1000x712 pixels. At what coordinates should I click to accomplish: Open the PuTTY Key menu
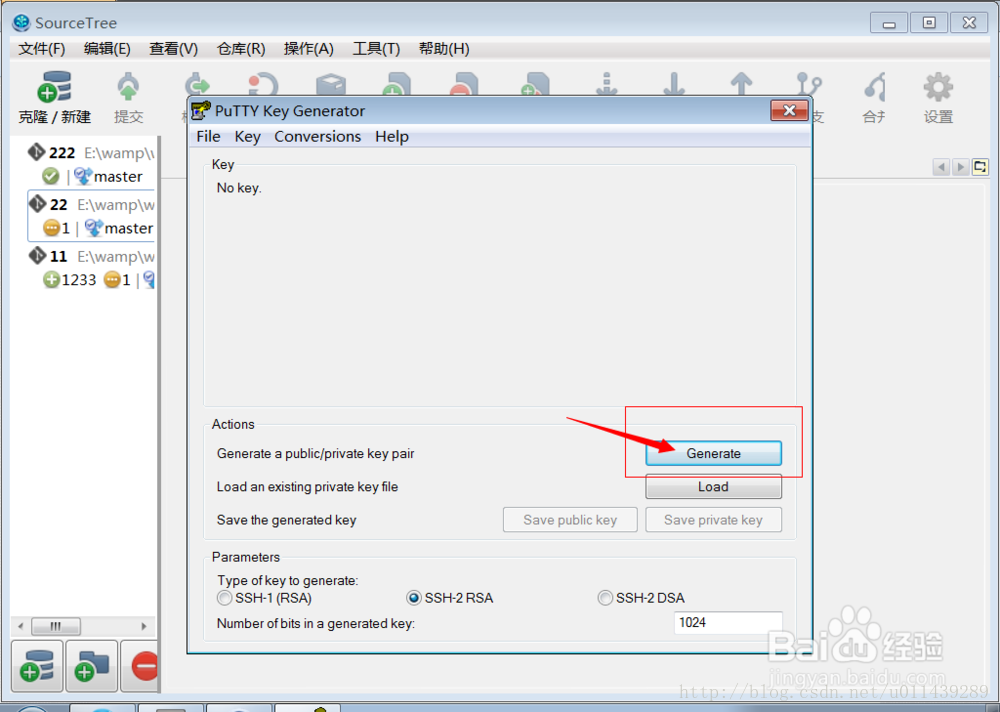point(247,137)
